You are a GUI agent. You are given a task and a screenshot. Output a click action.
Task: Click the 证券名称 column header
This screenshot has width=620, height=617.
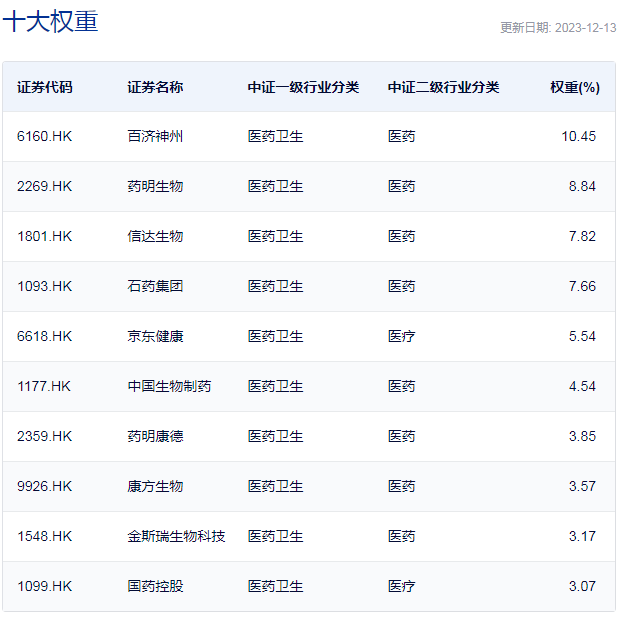click(155, 87)
